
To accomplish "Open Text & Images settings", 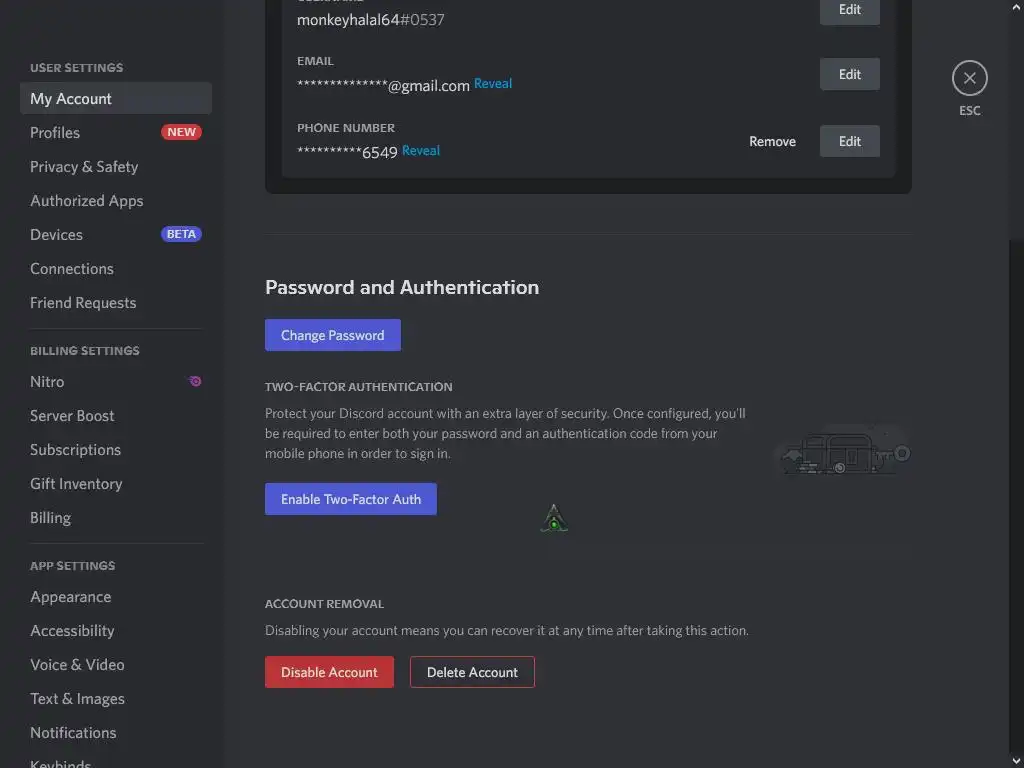I will pos(116,699).
